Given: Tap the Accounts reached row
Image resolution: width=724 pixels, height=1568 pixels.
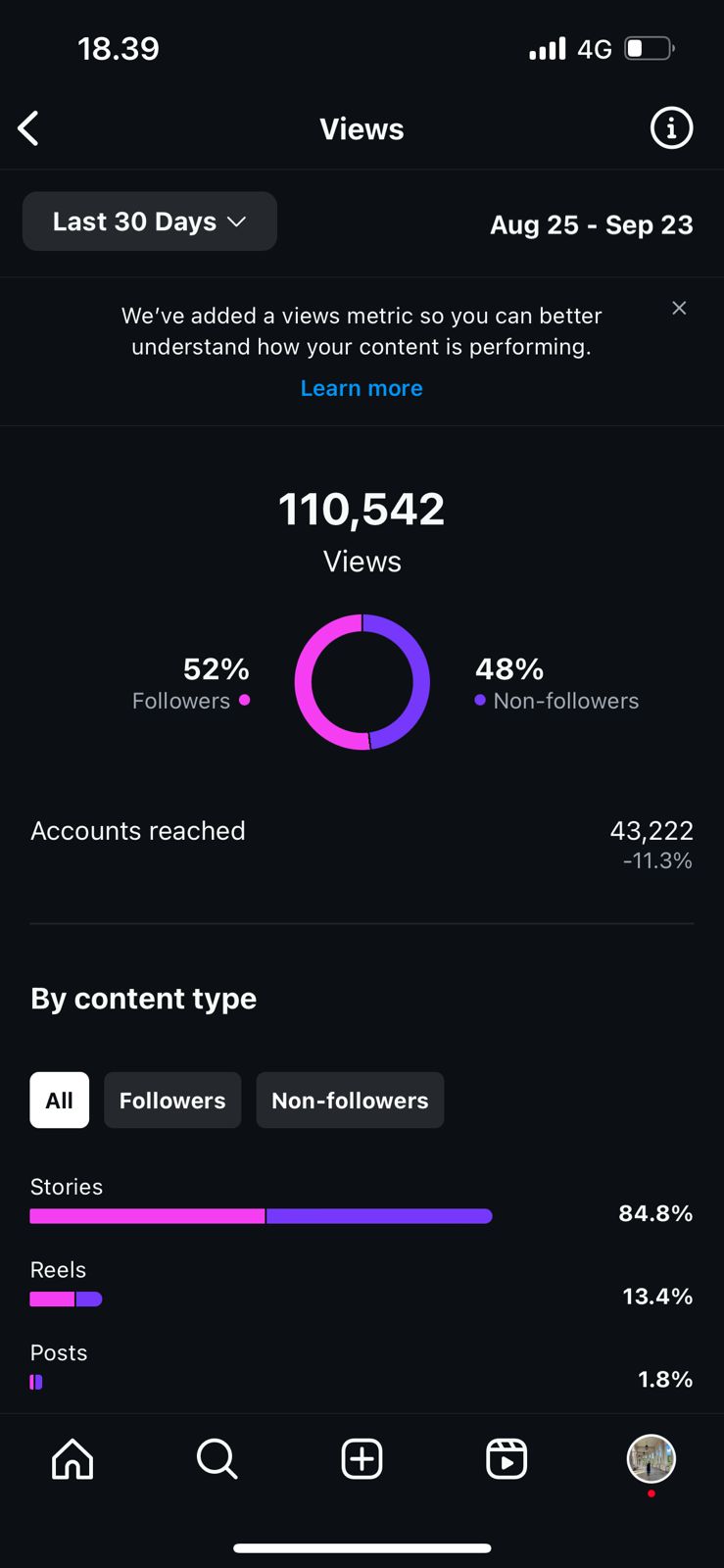Looking at the screenshot, I should click(x=362, y=843).
